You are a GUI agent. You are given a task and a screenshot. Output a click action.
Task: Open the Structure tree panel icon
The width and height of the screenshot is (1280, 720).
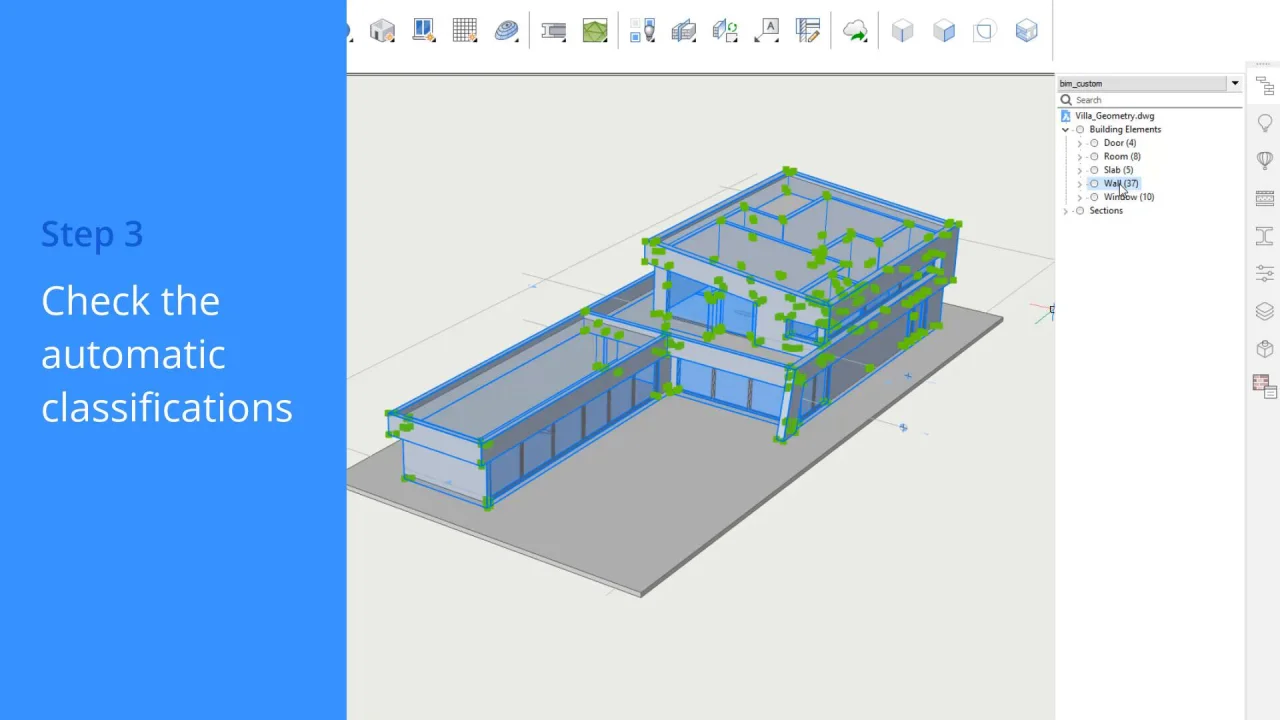(x=1265, y=87)
